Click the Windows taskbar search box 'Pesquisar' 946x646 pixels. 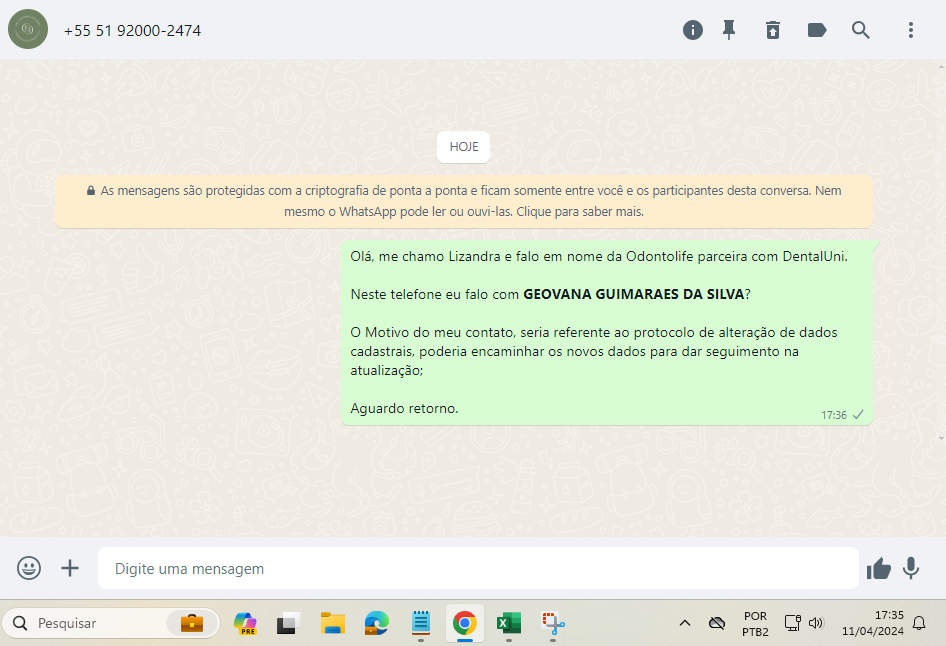(111, 623)
